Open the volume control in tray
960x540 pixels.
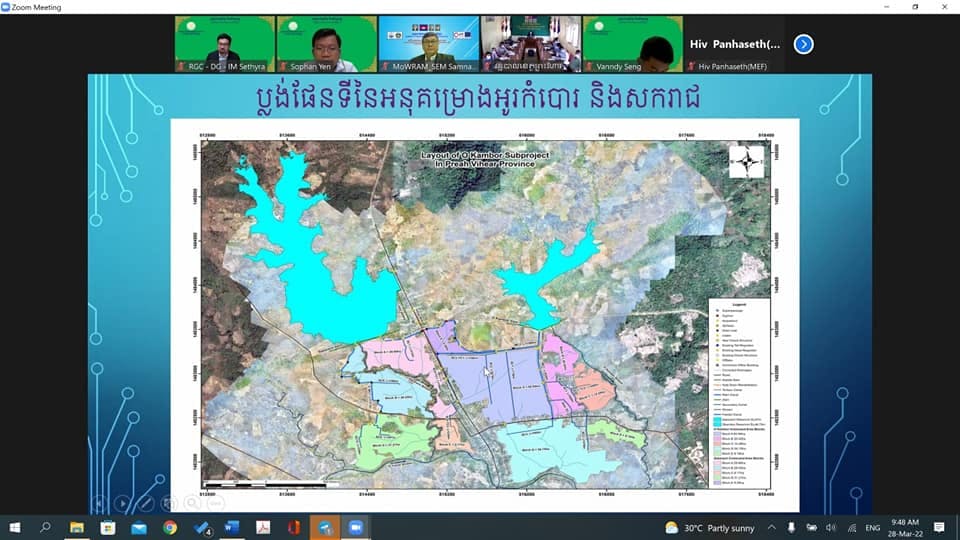[830, 527]
